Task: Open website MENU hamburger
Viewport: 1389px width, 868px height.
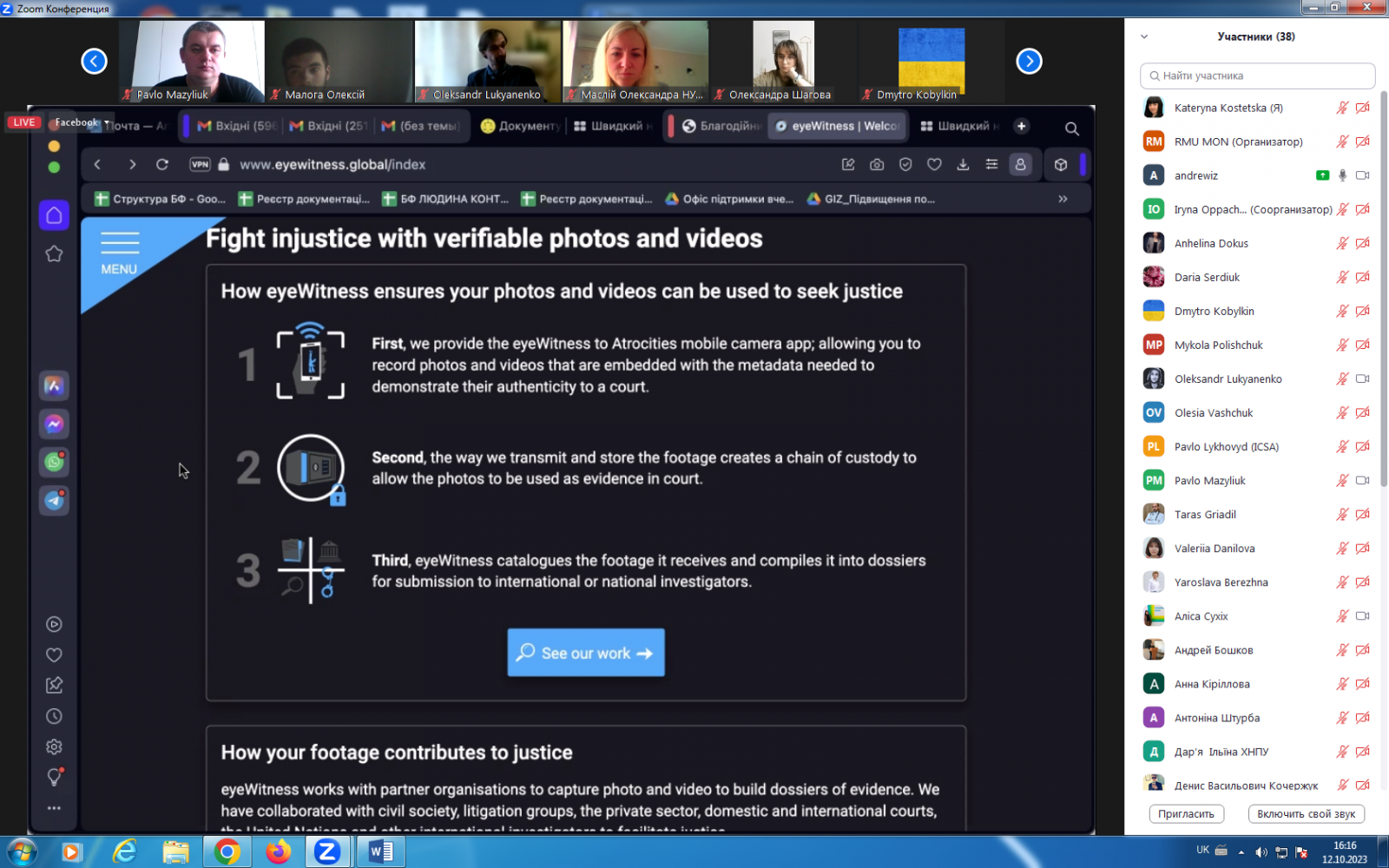Action: [120, 253]
